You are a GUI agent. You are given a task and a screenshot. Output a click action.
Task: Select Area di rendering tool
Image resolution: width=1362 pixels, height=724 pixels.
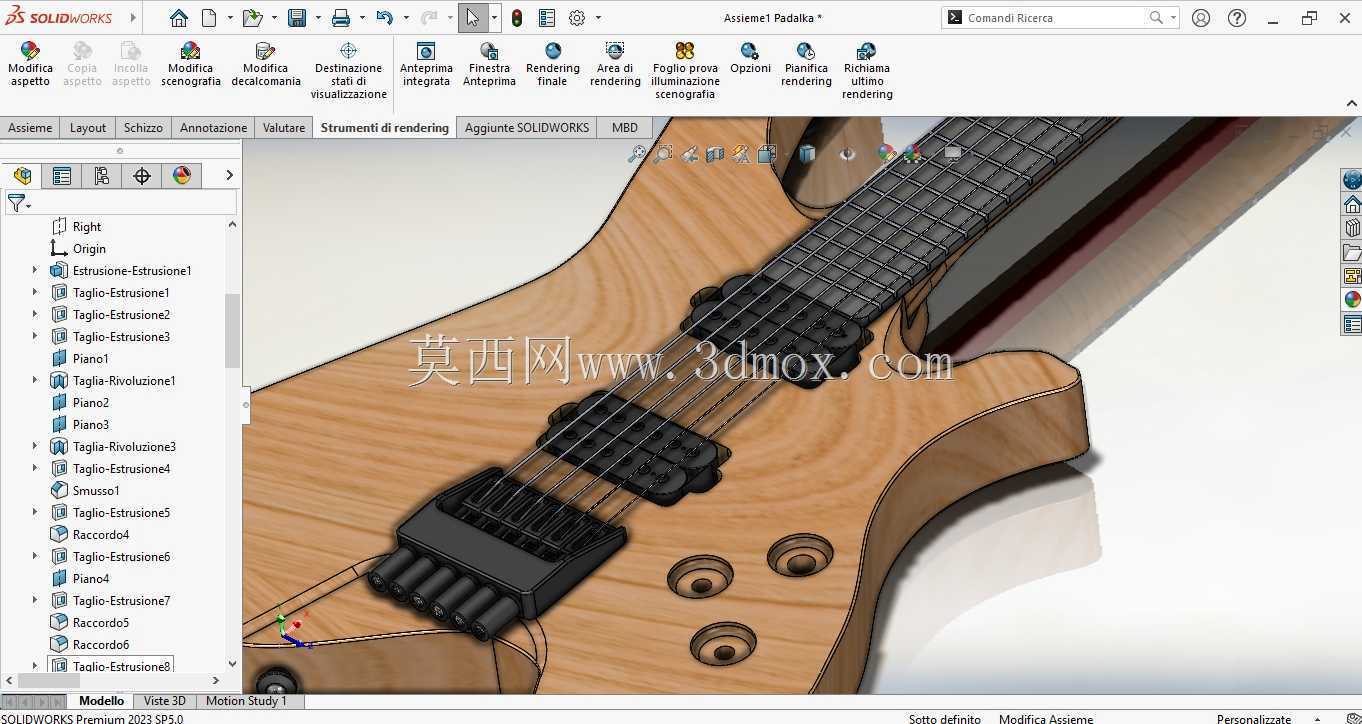[615, 64]
